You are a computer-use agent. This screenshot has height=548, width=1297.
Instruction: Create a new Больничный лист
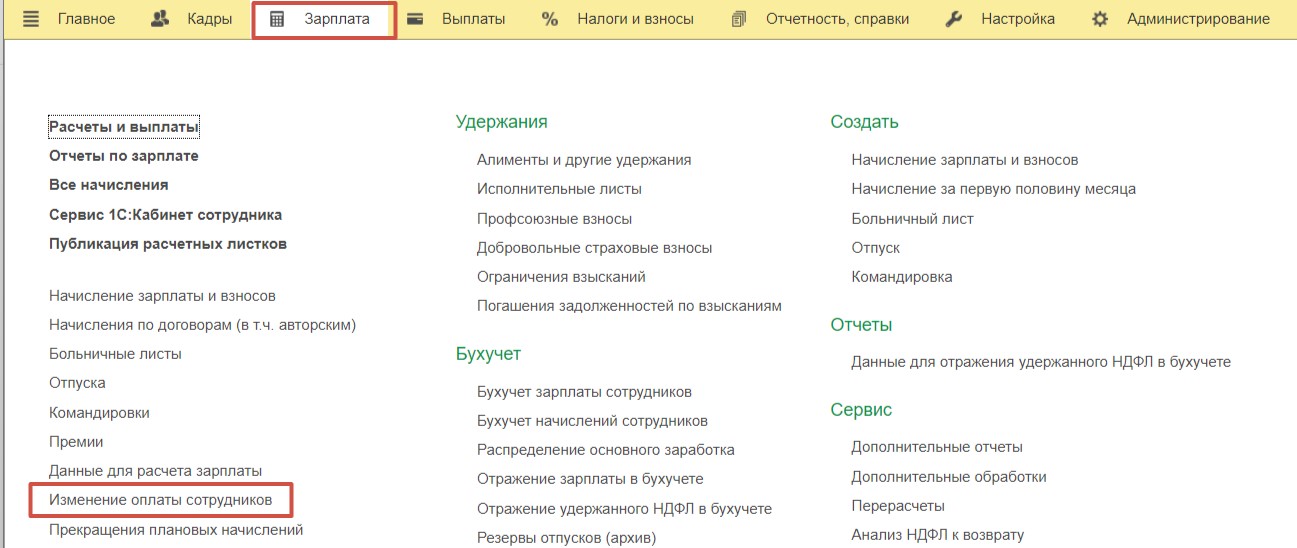click(912, 218)
